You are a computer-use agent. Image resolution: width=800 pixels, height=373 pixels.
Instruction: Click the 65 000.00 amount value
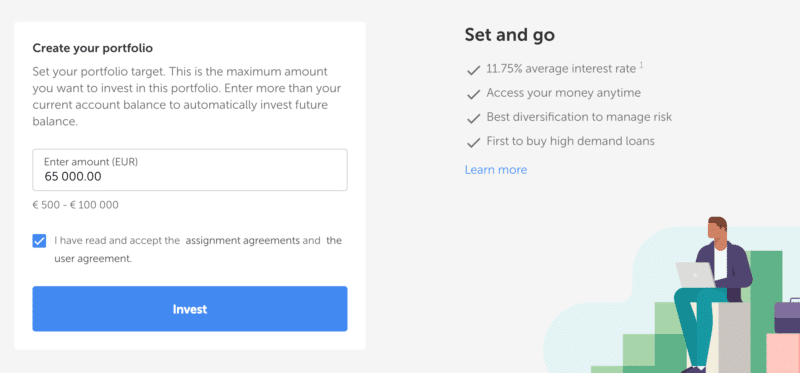(x=72, y=177)
